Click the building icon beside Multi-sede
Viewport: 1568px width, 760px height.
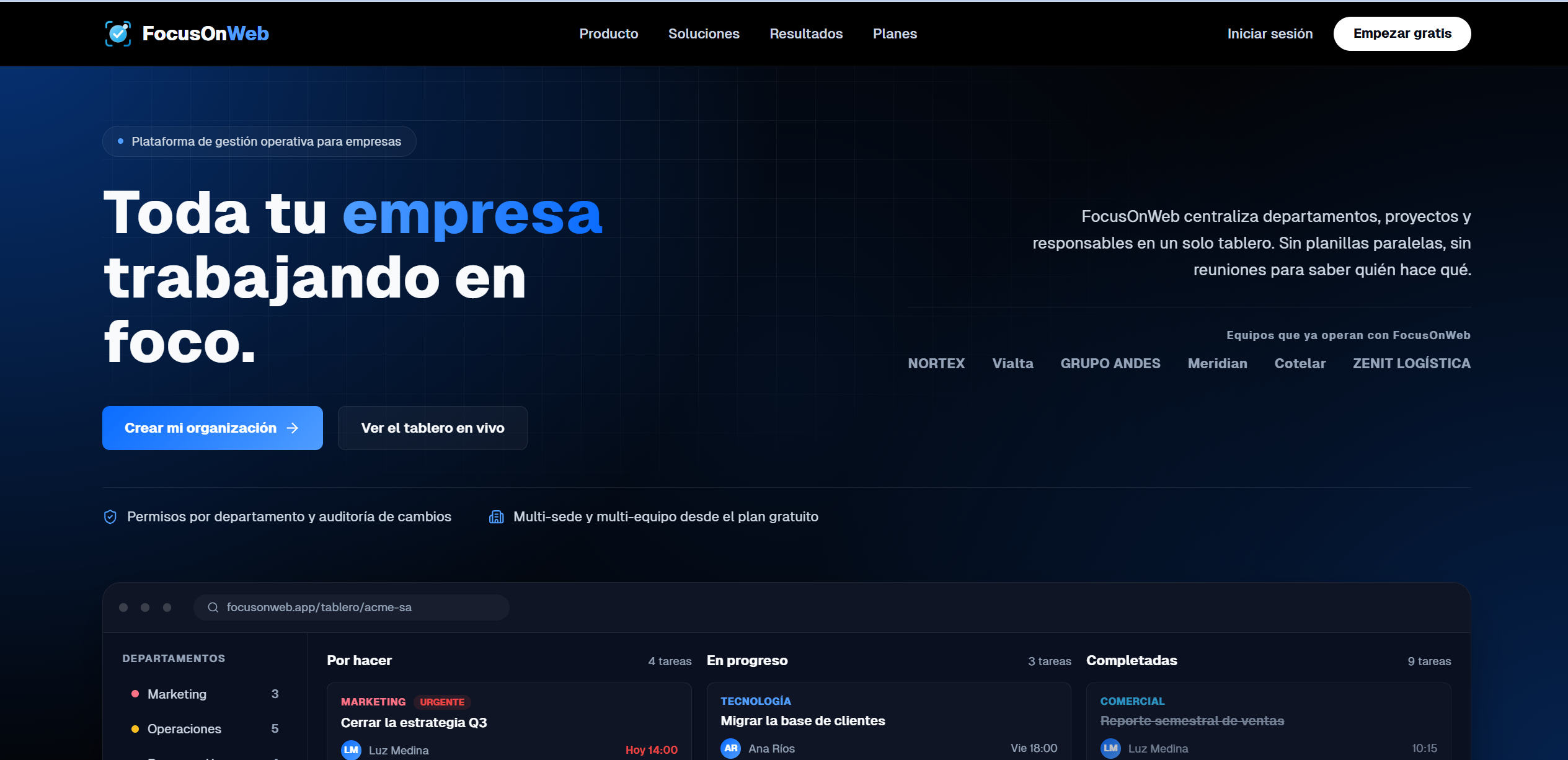click(x=496, y=516)
